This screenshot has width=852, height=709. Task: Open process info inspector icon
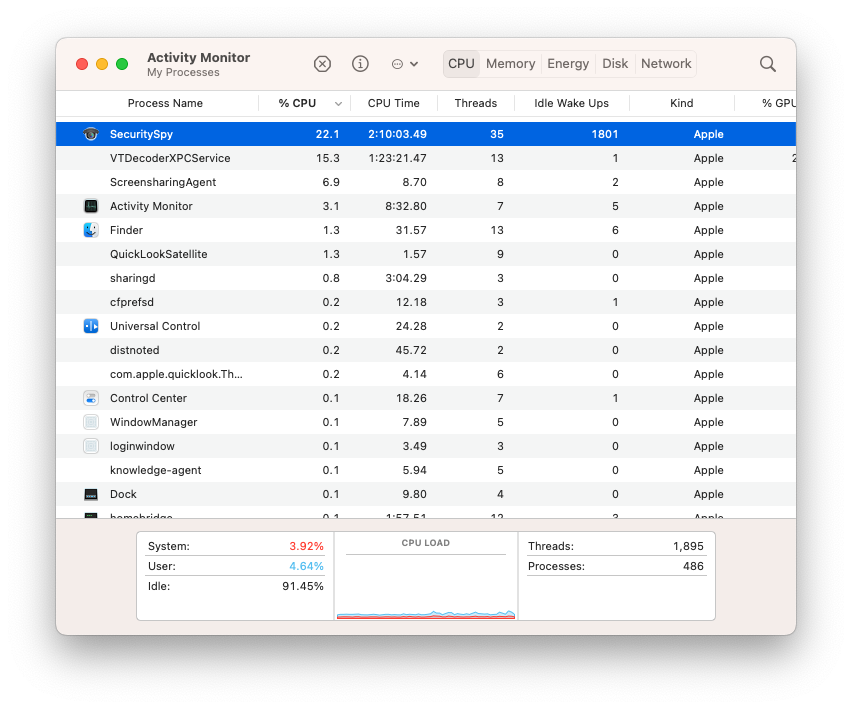click(360, 64)
